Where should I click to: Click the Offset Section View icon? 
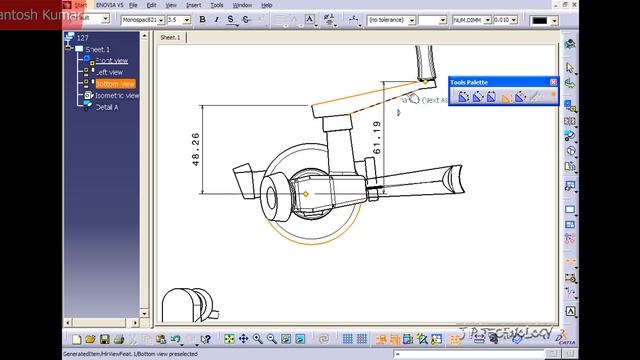(570, 121)
